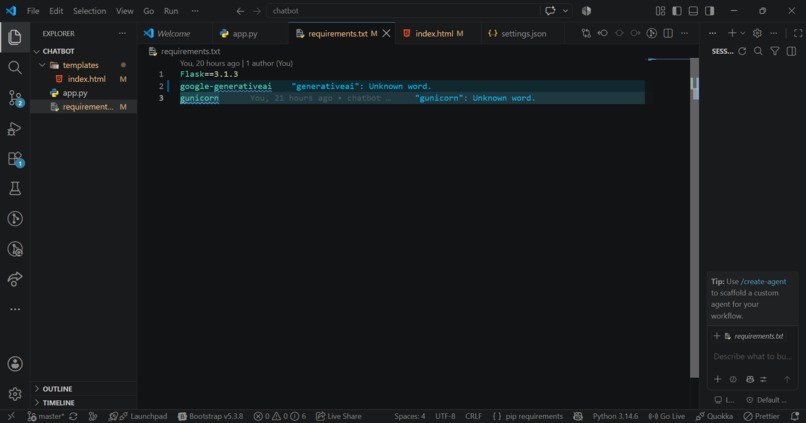
Task: Toggle Prettier status item
Action: pyautogui.click(x=761, y=416)
